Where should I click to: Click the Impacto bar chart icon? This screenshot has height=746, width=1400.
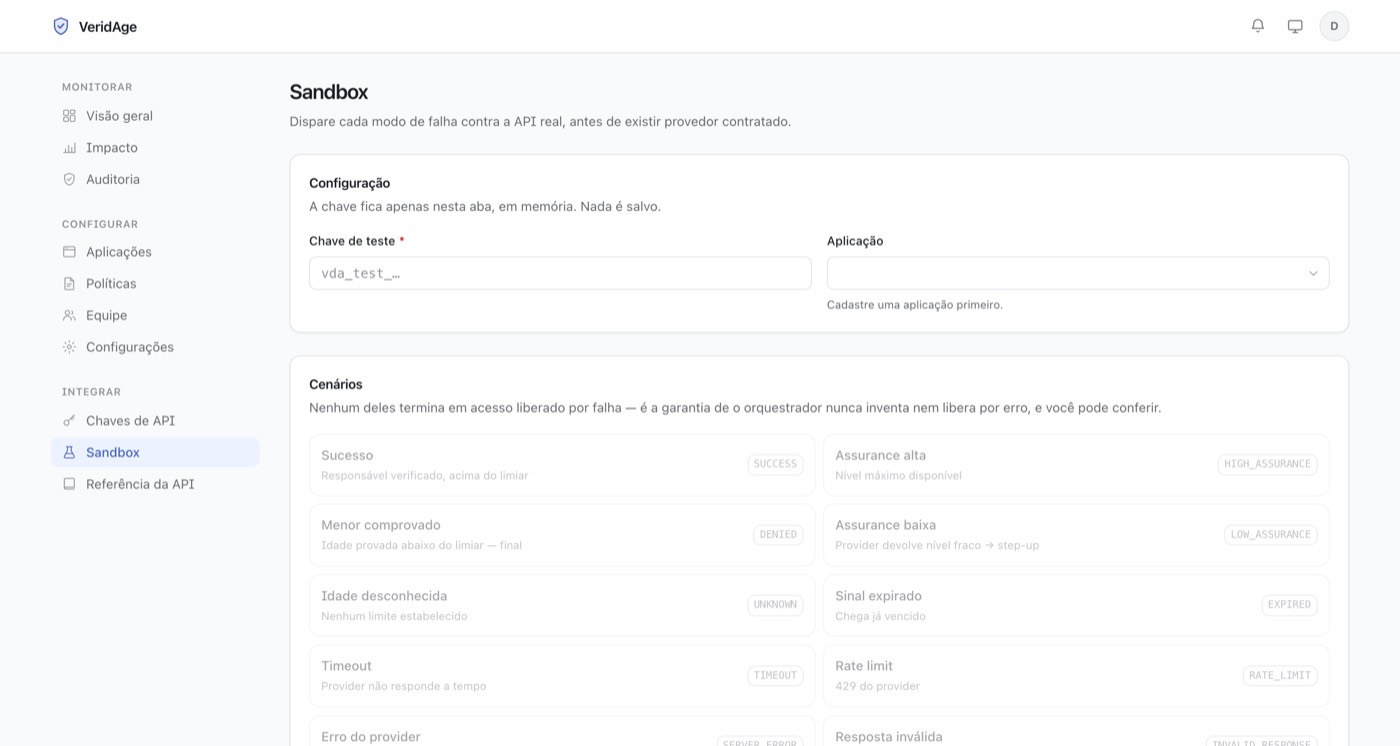69,148
